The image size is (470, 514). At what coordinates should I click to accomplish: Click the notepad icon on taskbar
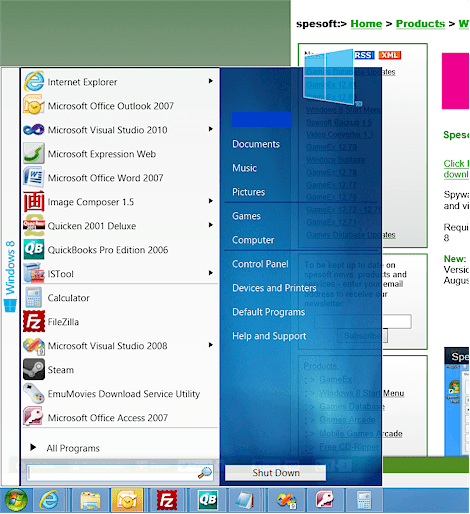(245, 501)
